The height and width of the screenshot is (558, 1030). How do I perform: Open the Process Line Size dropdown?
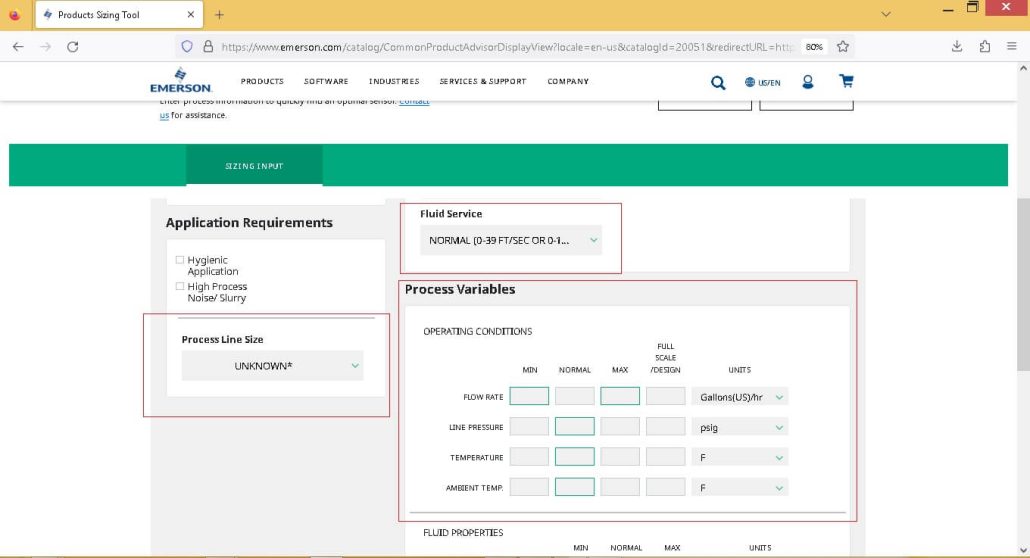(x=272, y=365)
